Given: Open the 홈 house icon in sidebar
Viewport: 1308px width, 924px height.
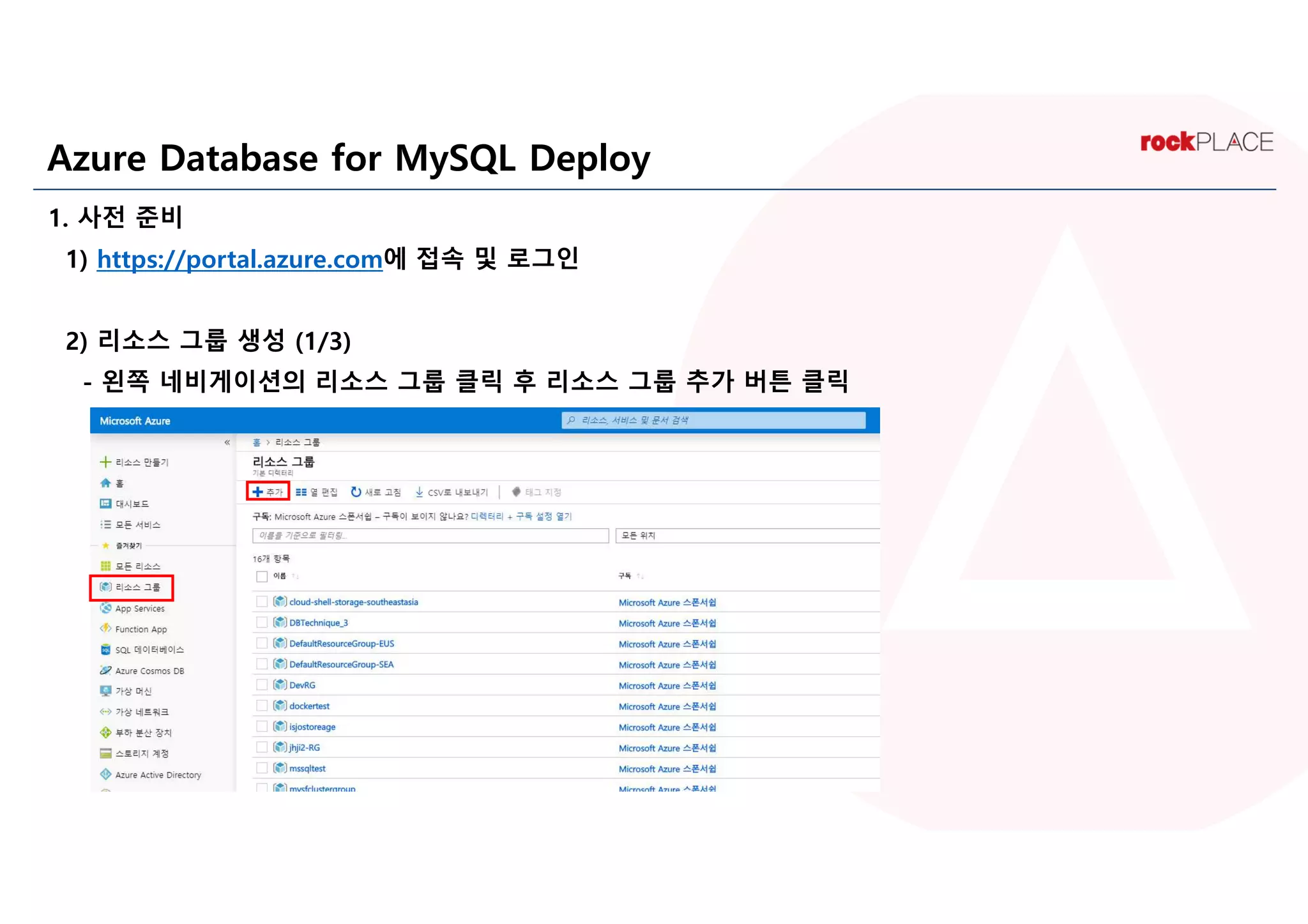Looking at the screenshot, I should point(105,483).
